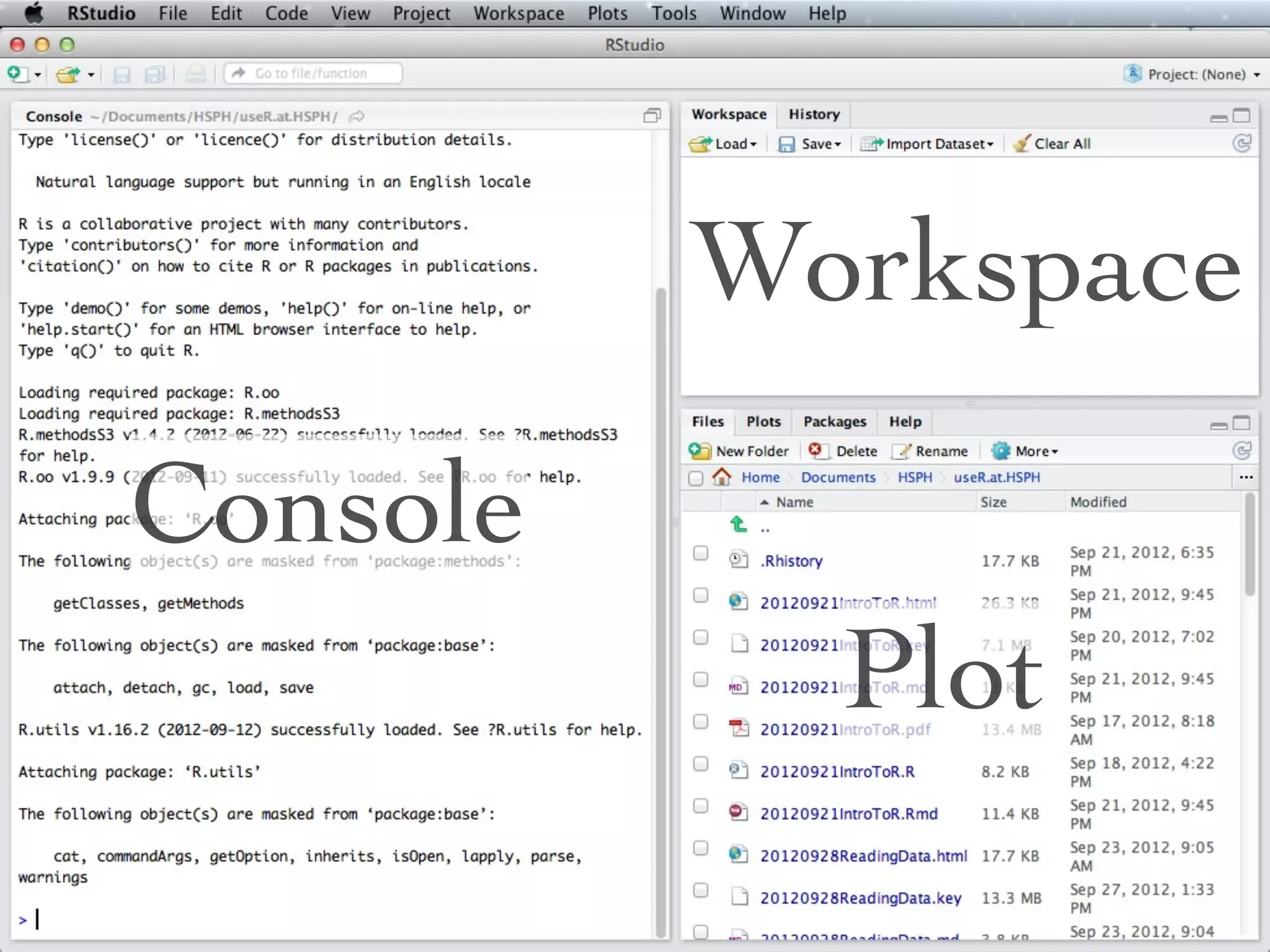Click the Rename button
This screenshot has width=1270, height=952.
click(930, 451)
